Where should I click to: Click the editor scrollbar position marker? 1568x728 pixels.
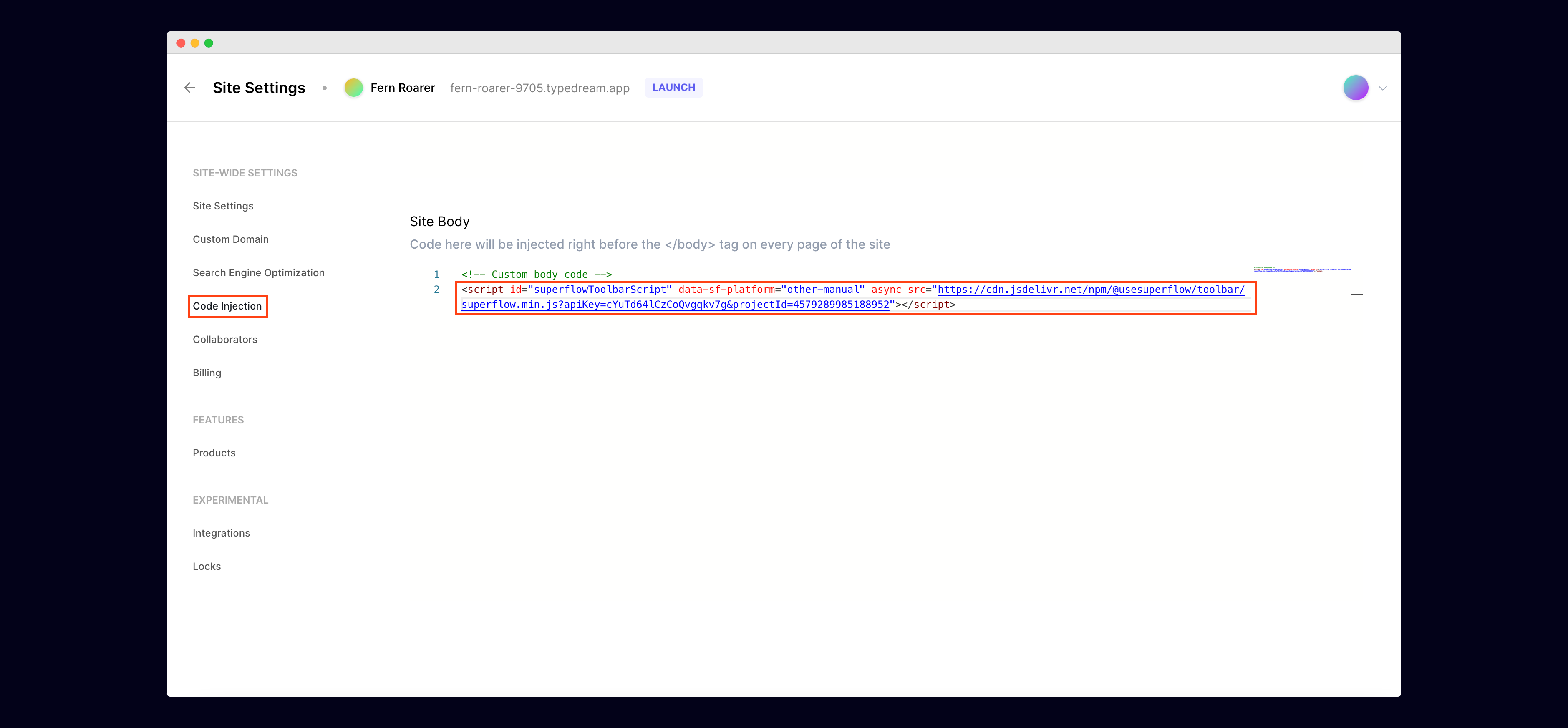pos(1357,295)
